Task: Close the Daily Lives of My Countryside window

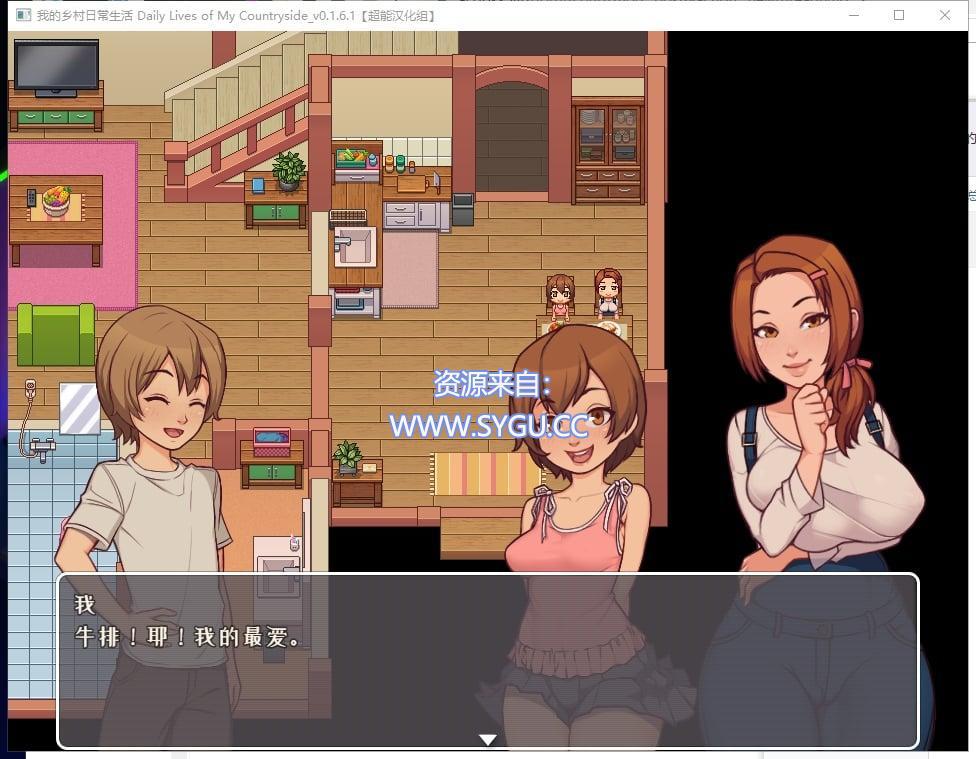Action: 944,15
